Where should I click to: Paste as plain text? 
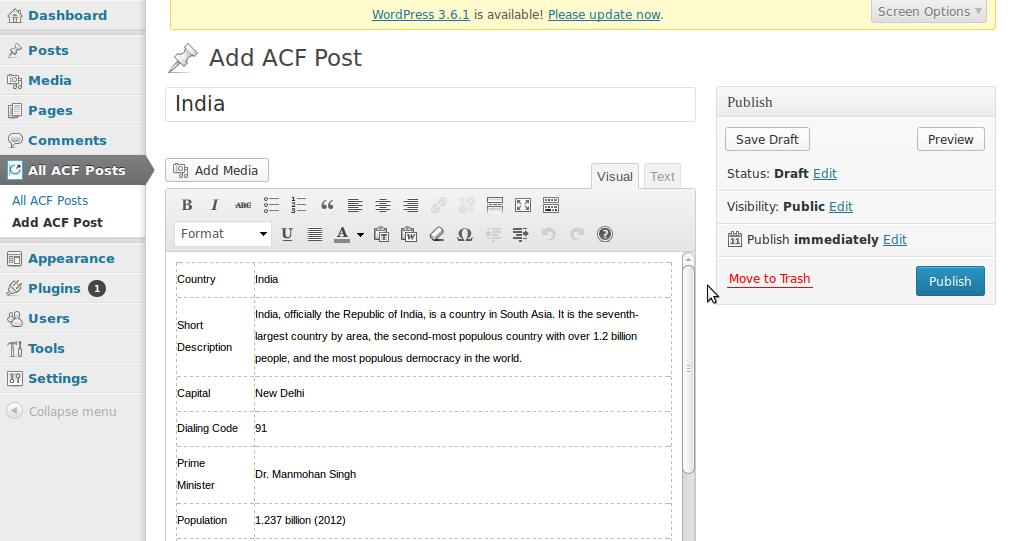click(x=381, y=234)
